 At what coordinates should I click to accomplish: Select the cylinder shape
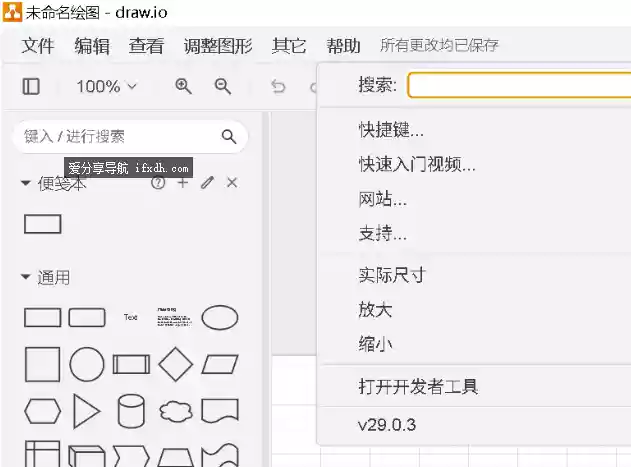click(131, 411)
